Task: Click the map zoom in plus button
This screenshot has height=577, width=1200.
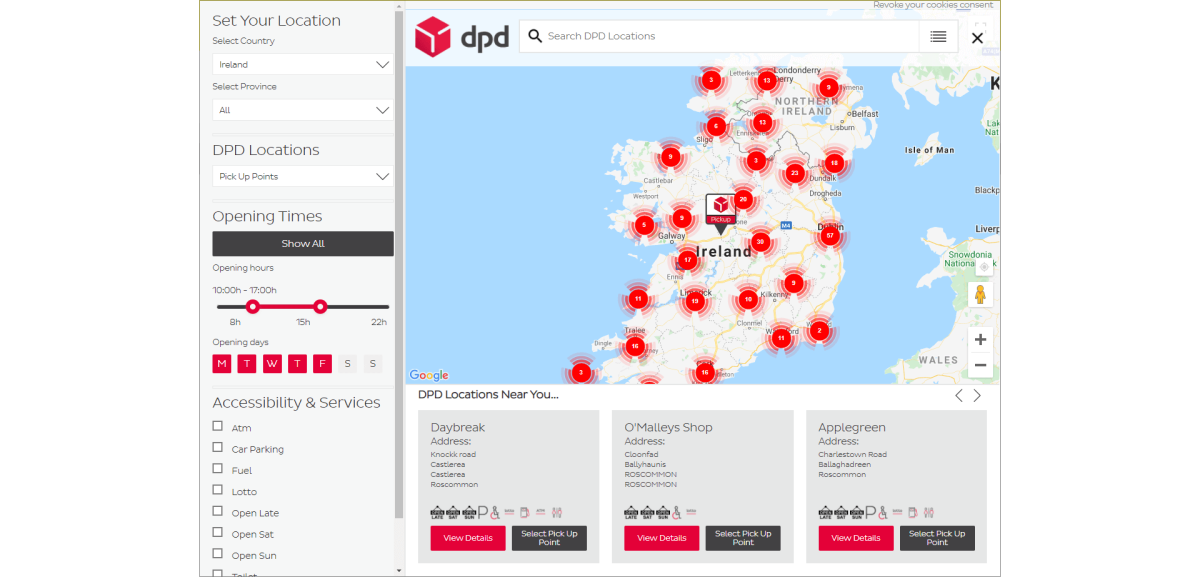Action: [980, 340]
